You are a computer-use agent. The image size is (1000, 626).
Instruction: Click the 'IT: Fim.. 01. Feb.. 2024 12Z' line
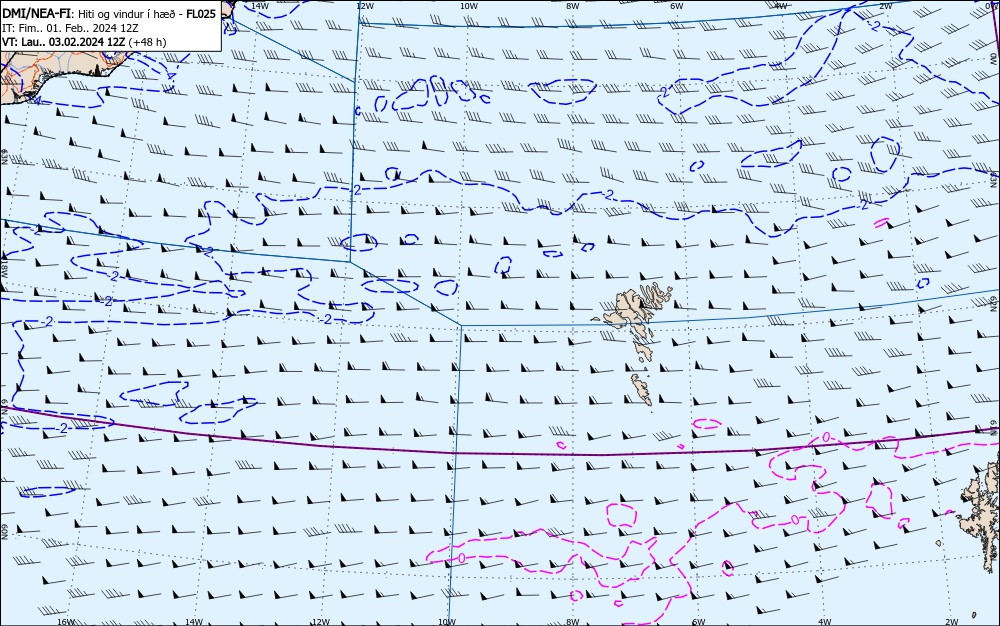[70, 28]
